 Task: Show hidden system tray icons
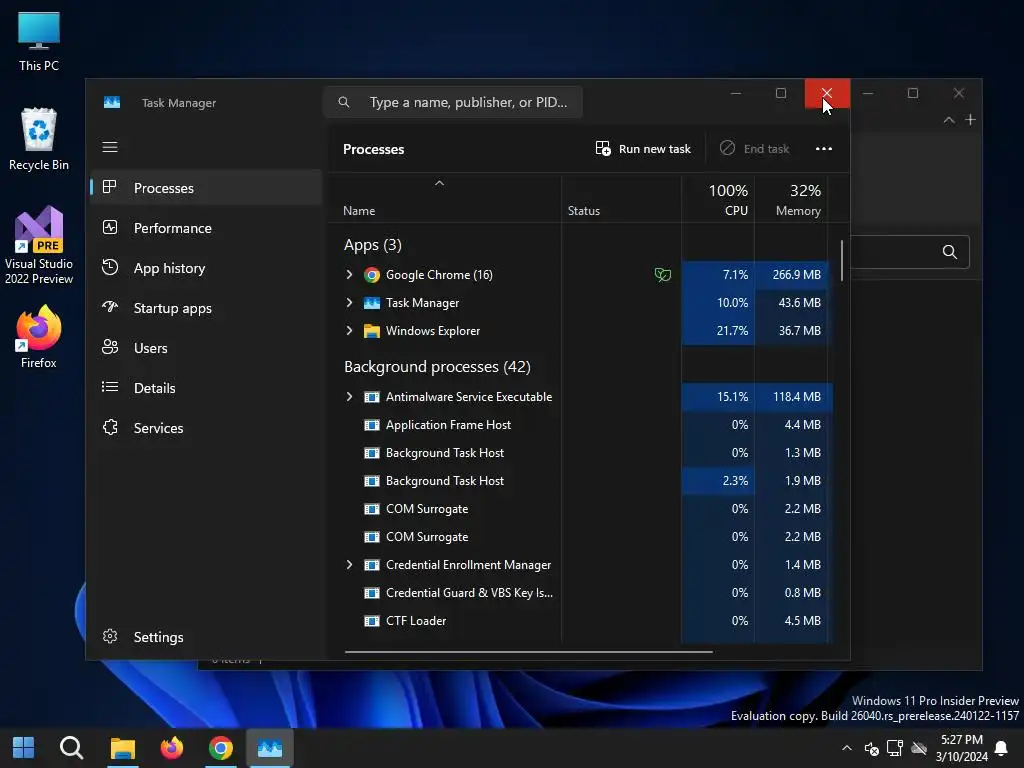click(x=846, y=748)
